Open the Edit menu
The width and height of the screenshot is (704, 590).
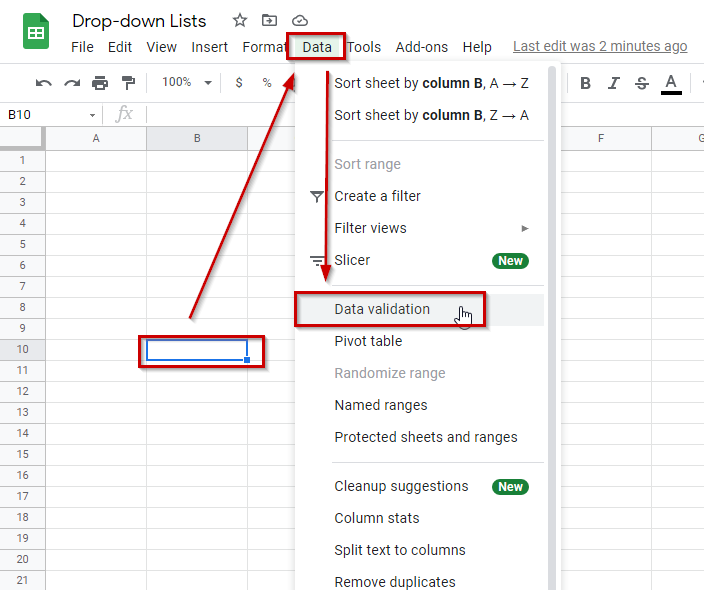pos(120,47)
